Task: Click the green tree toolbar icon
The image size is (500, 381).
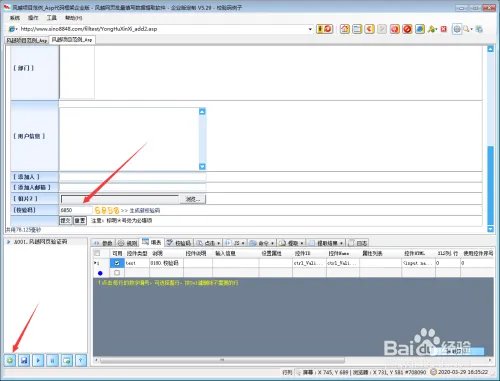Action: (432, 29)
